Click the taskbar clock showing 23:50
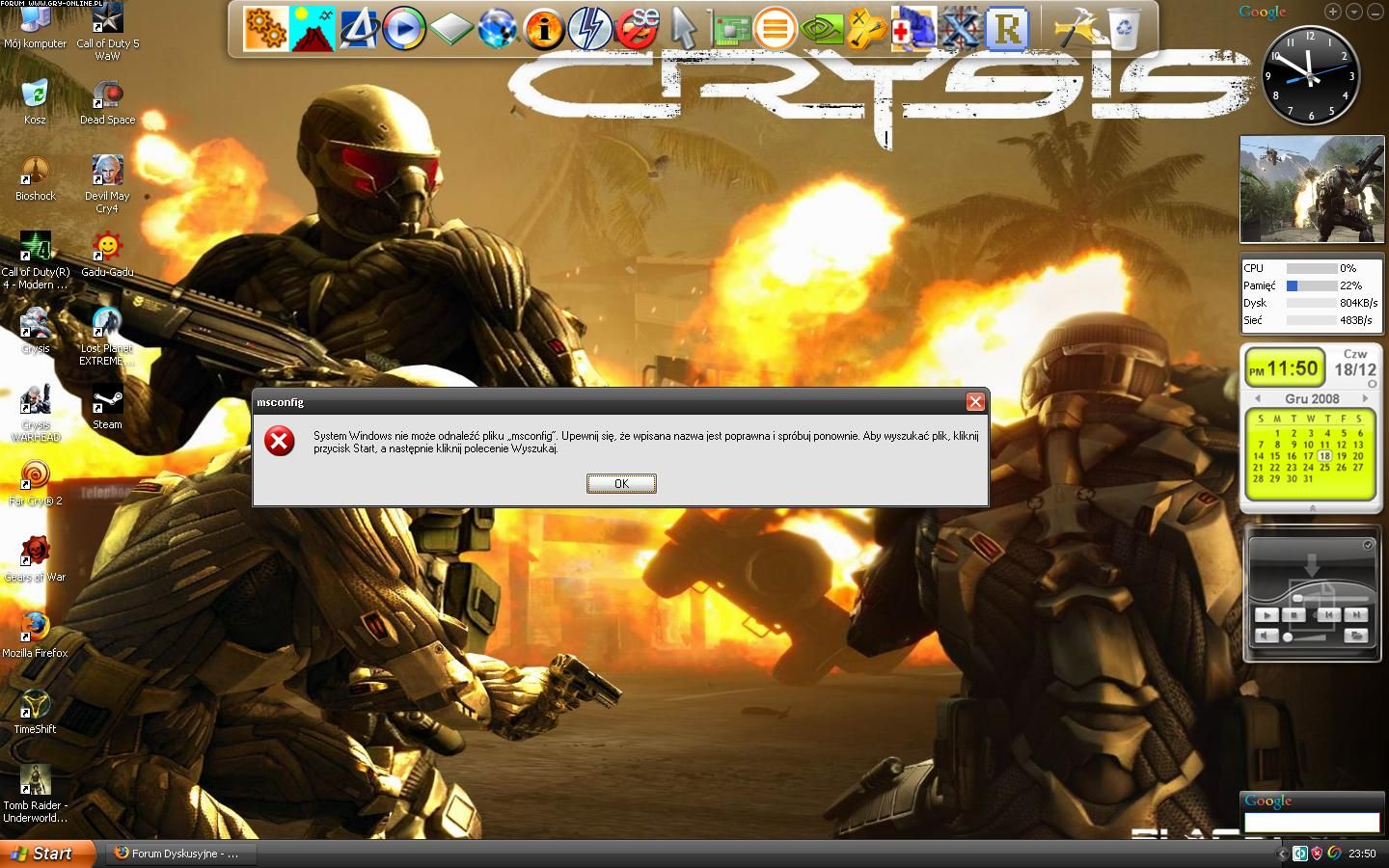Image resolution: width=1389 pixels, height=868 pixels. tap(1362, 854)
